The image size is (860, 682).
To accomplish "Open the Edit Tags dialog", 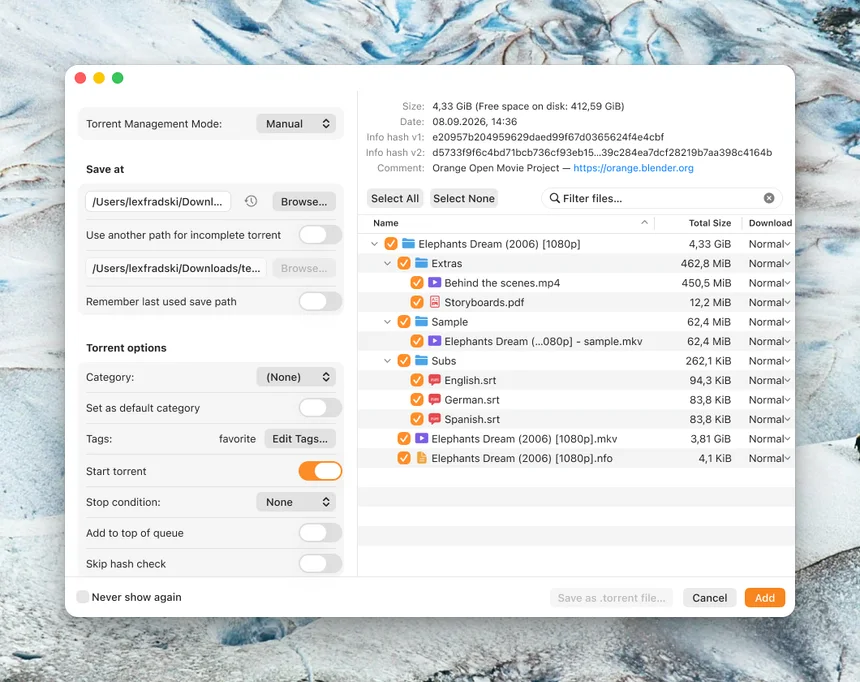I will click(x=300, y=438).
